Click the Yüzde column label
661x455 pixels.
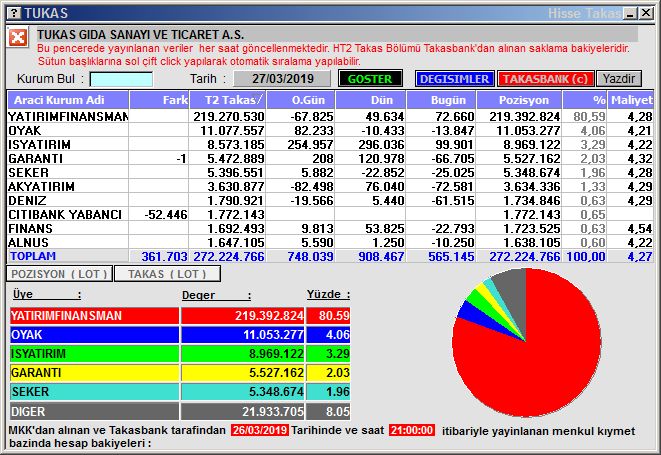[x=328, y=294]
